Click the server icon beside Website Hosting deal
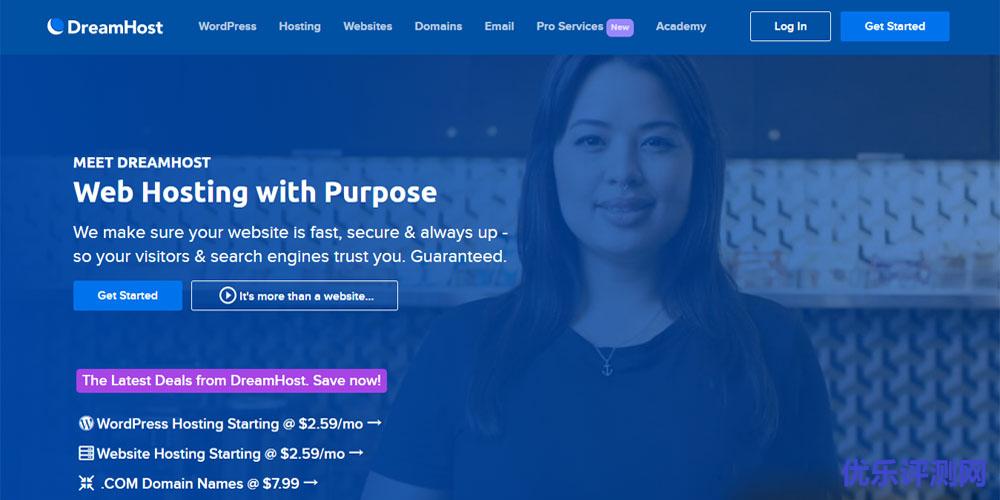The image size is (1000, 500). point(86,453)
